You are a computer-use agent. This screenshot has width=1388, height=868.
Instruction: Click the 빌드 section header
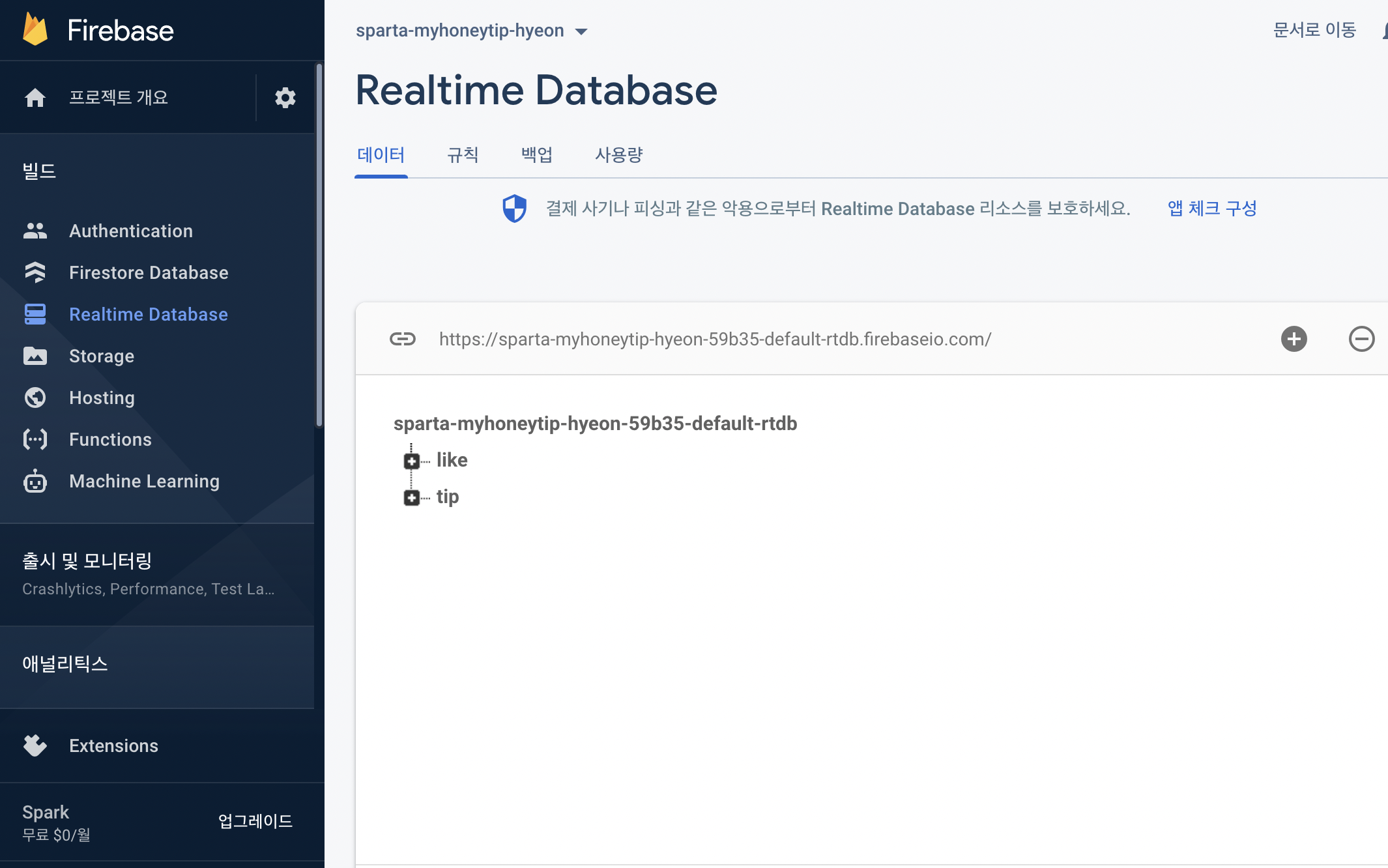tap(39, 171)
